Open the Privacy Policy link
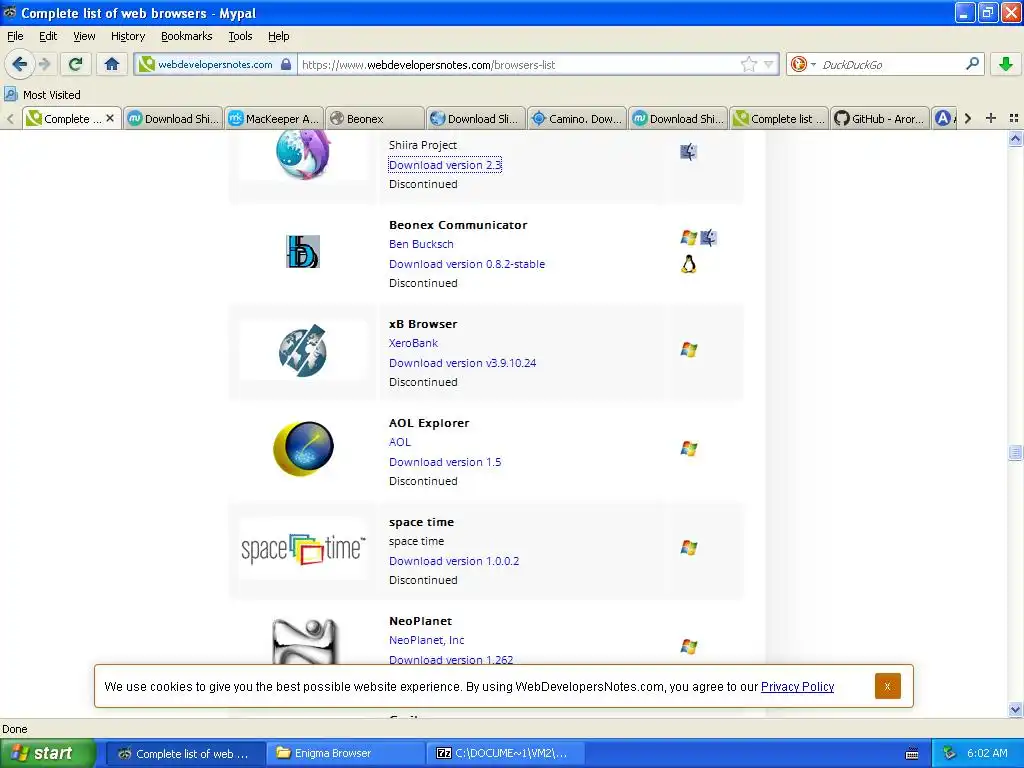 pyautogui.click(x=797, y=686)
